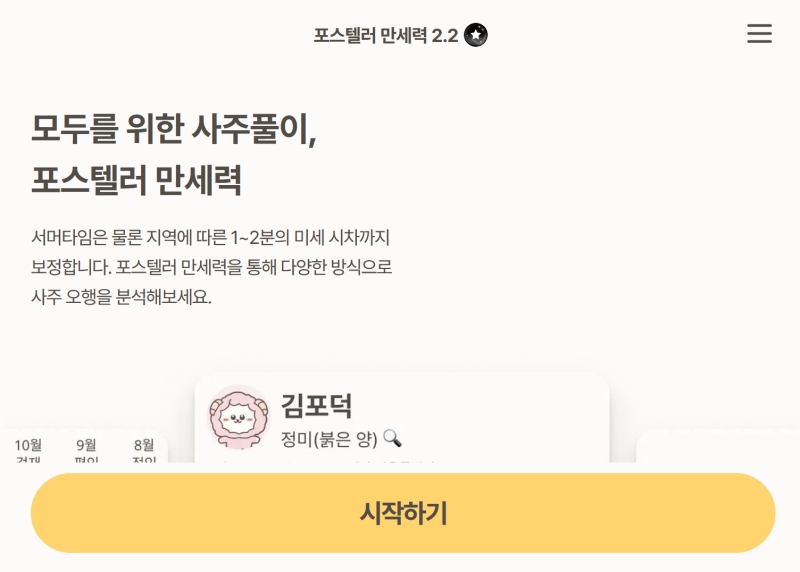Click the large heading line 포스텔러 만세력
Image resolution: width=800 pixels, height=572 pixels.
(136, 180)
